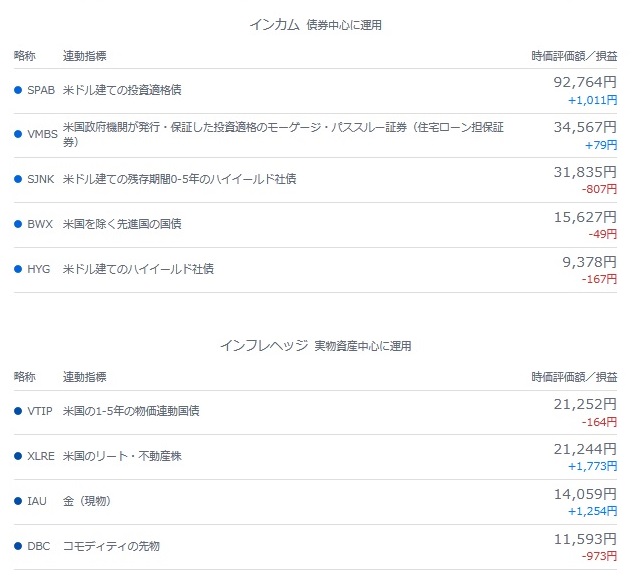Click the blue dot beside BWX
Viewport: 634px width, 584px height.
pyautogui.click(x=18, y=224)
